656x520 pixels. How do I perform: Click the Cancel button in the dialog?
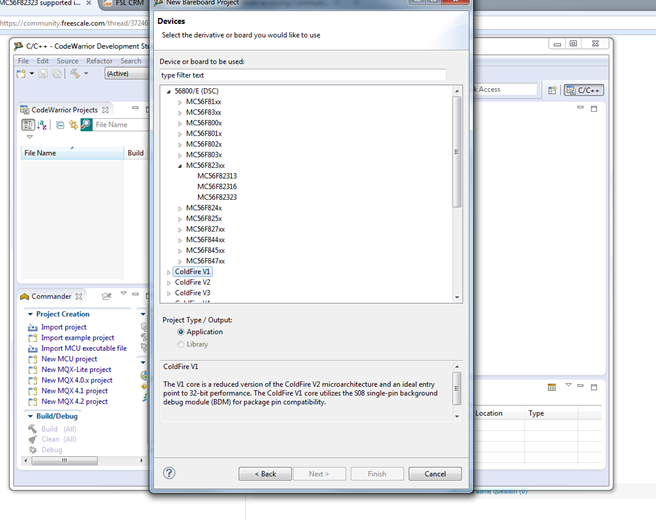(x=435, y=474)
